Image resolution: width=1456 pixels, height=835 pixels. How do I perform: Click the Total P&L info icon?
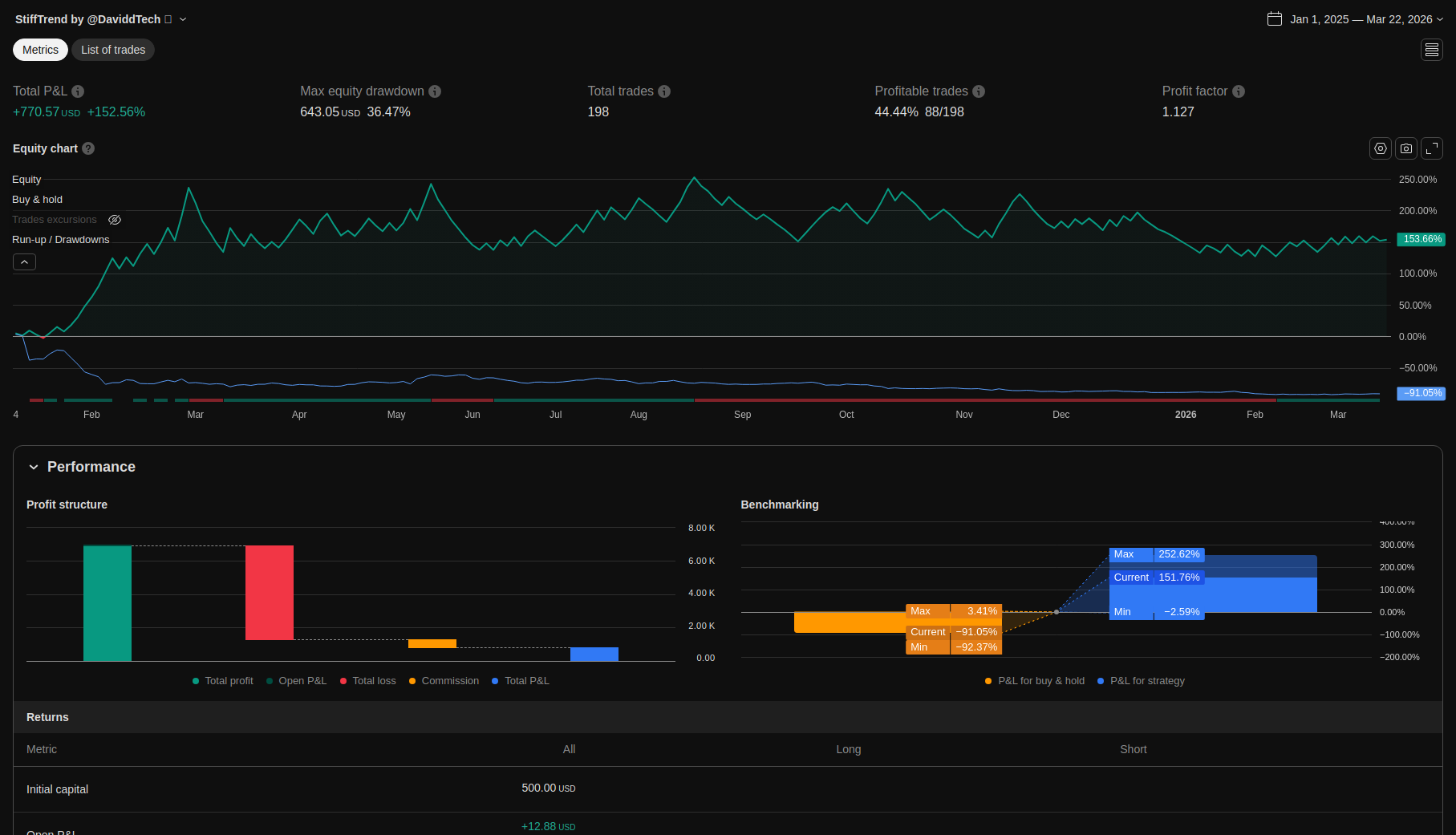click(x=78, y=91)
